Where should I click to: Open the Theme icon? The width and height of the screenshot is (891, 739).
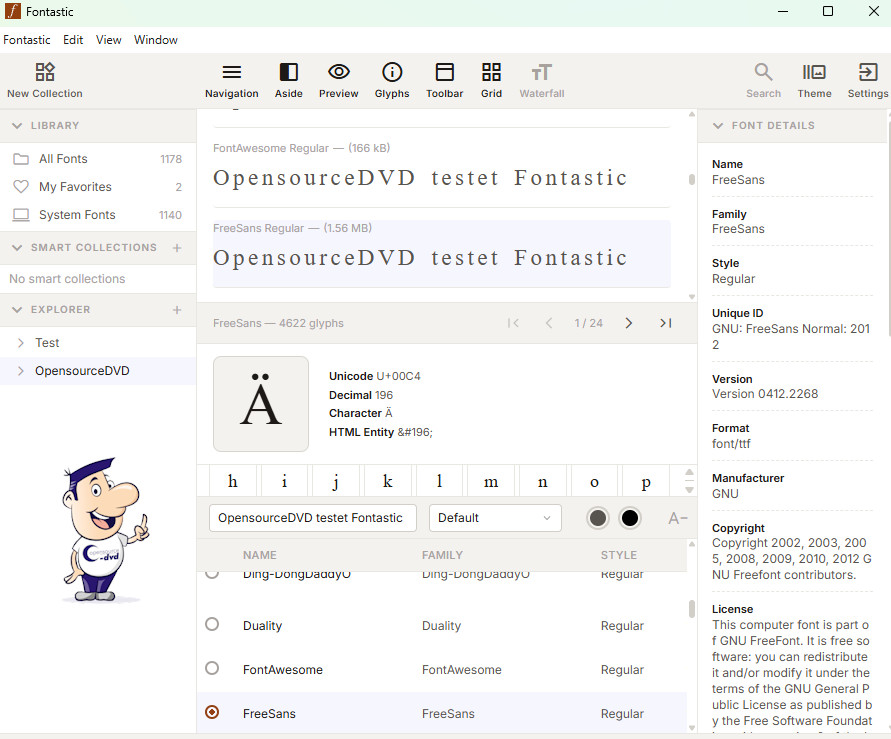[814, 72]
